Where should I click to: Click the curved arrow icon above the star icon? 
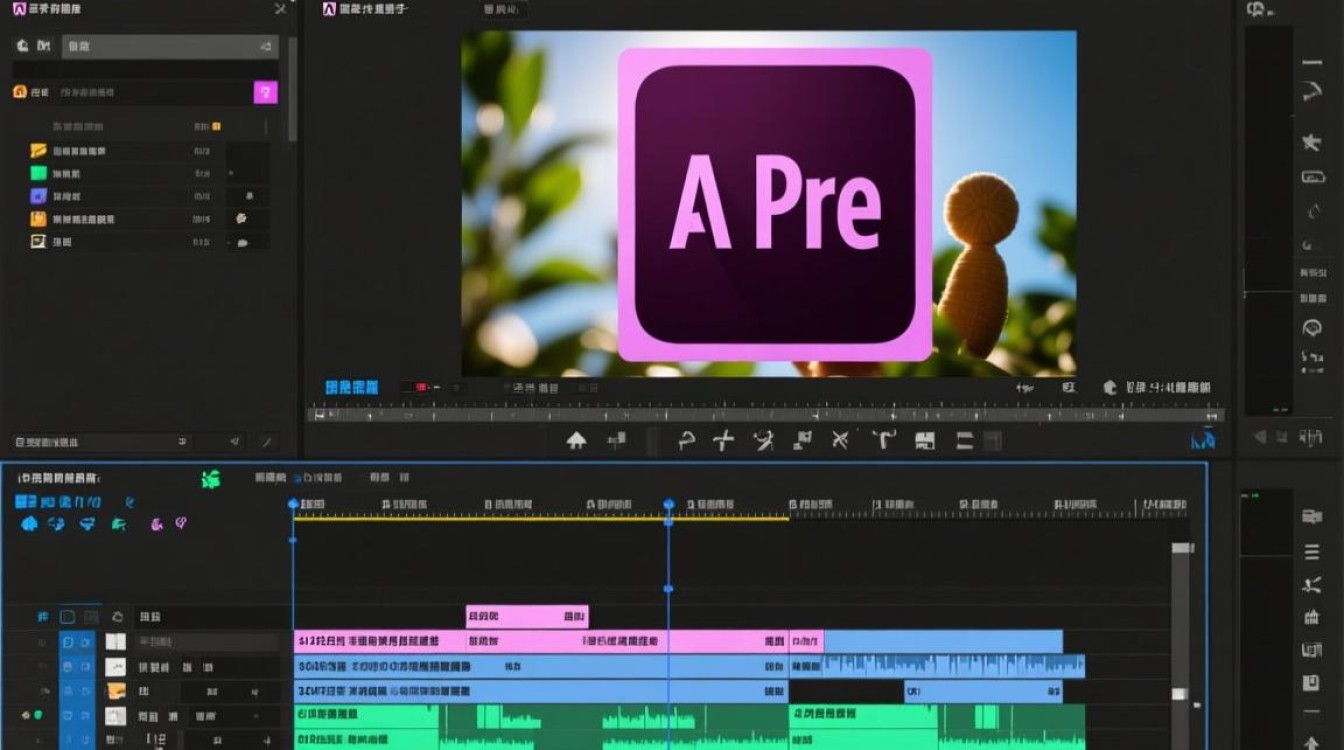tap(1311, 94)
